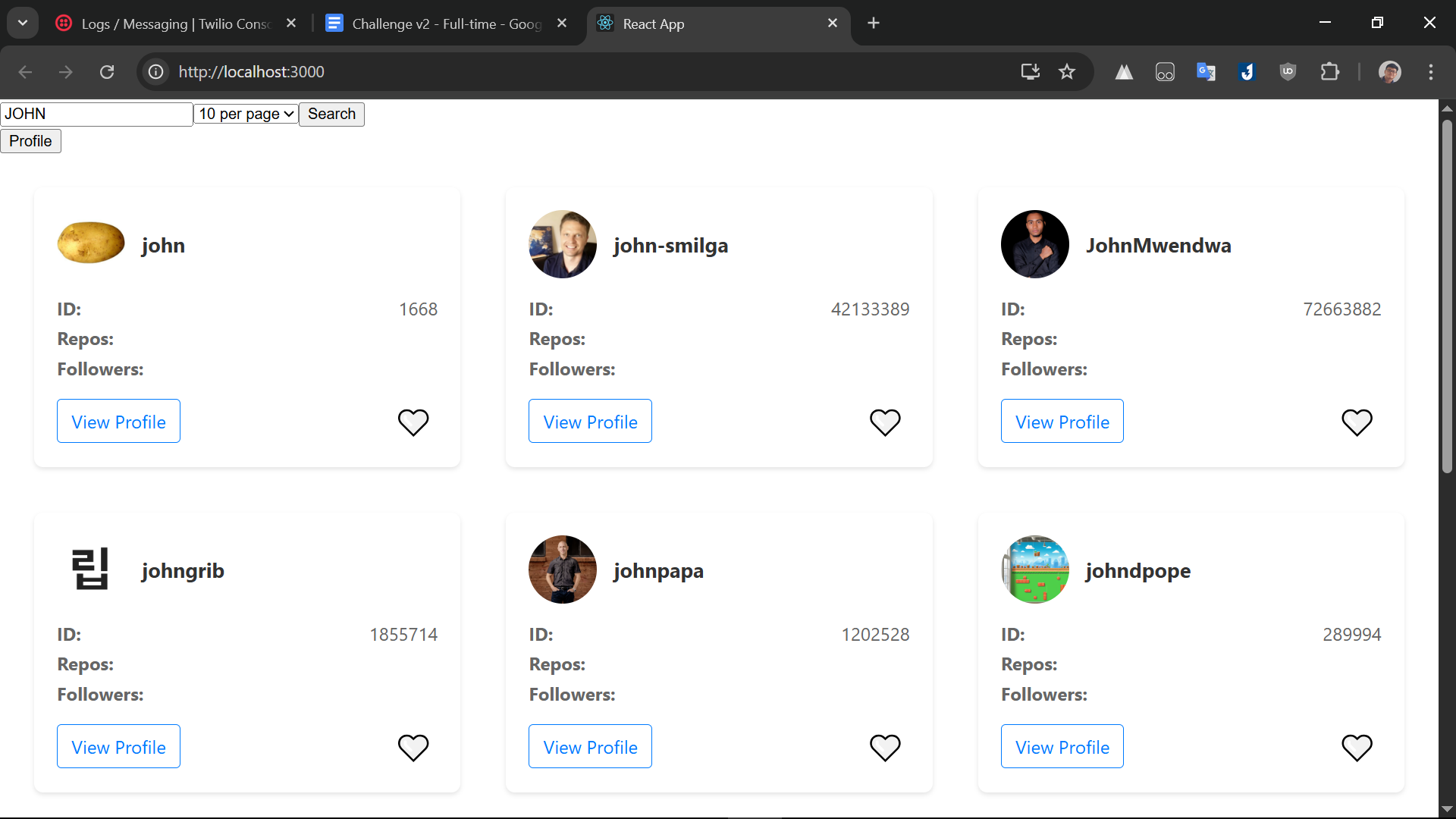Open JohnMwendwa's View Profile button
This screenshot has width=1456, height=819.
click(x=1062, y=421)
